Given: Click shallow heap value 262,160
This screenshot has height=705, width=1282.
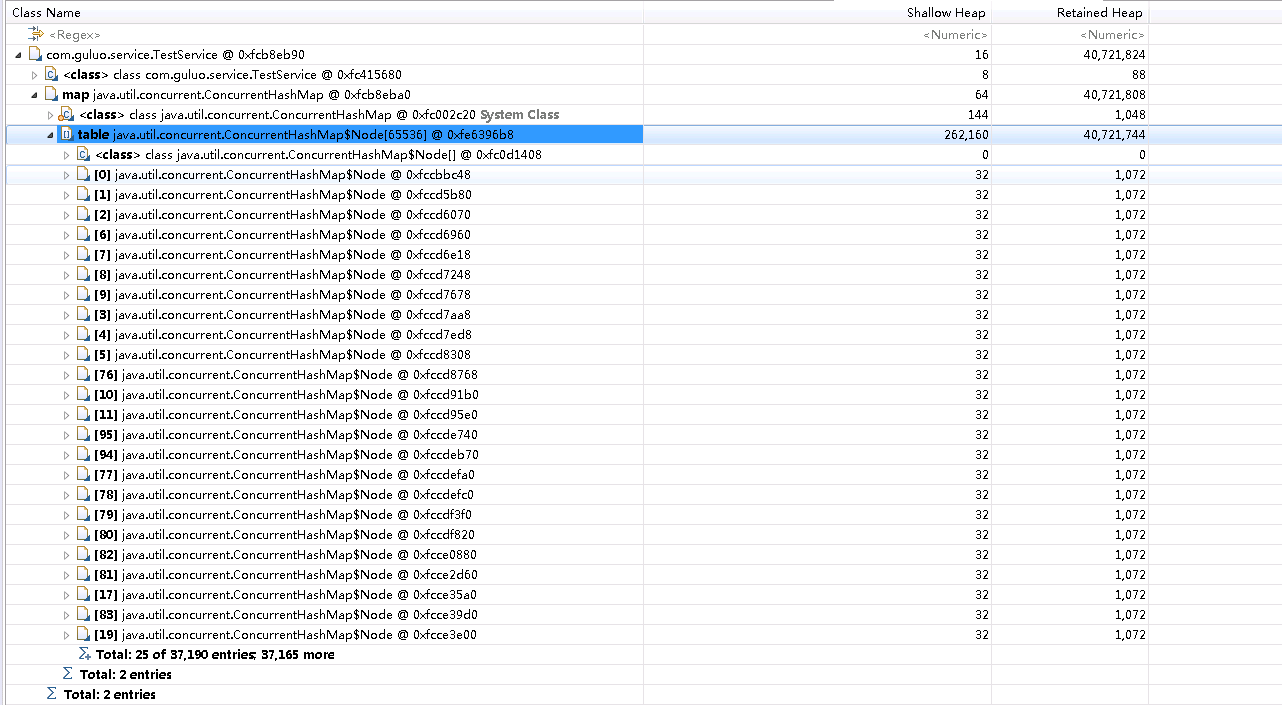Looking at the screenshot, I should tap(965, 135).
